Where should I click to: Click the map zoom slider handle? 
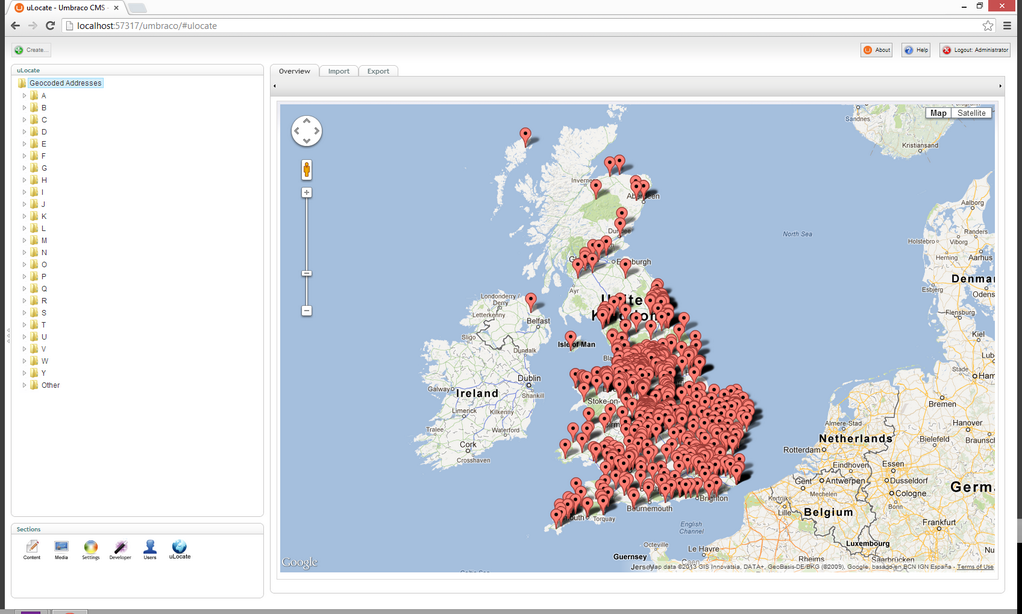[x=306, y=273]
